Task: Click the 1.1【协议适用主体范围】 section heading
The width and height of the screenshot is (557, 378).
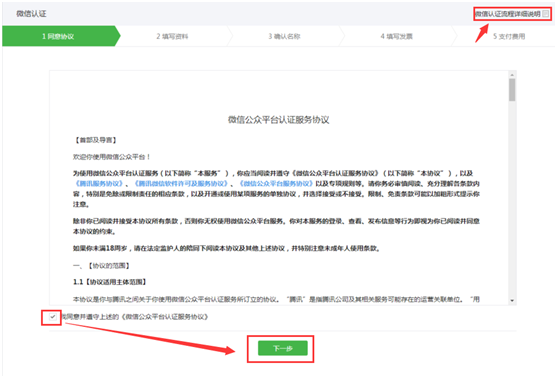Action: pos(110,282)
